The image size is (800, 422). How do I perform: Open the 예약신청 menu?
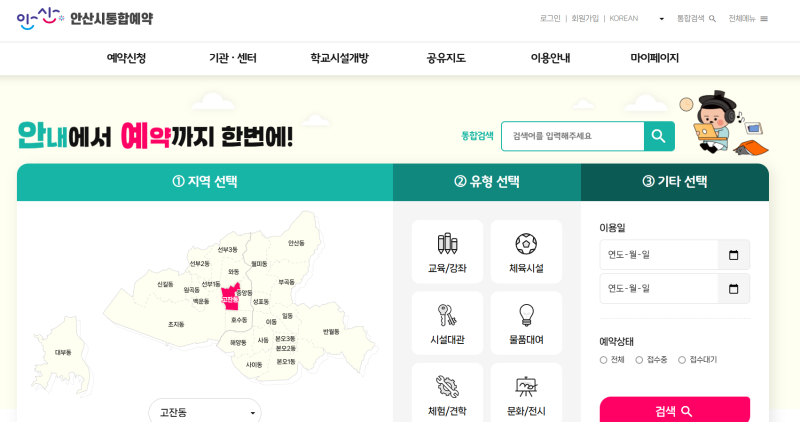(127, 58)
